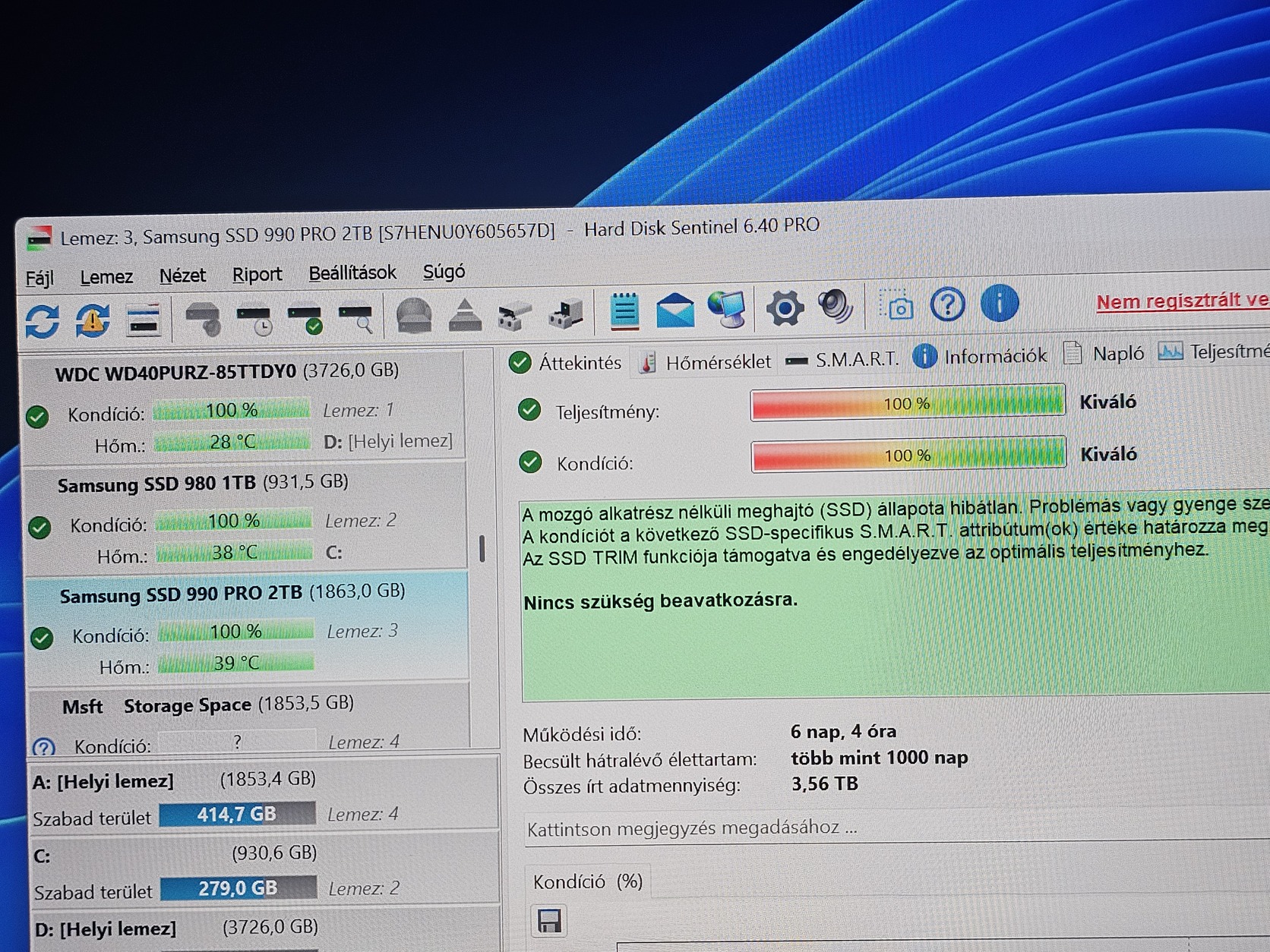Click the disk with arrow toolbar icon
Image resolution: width=1270 pixels, height=952 pixels.
point(566,314)
